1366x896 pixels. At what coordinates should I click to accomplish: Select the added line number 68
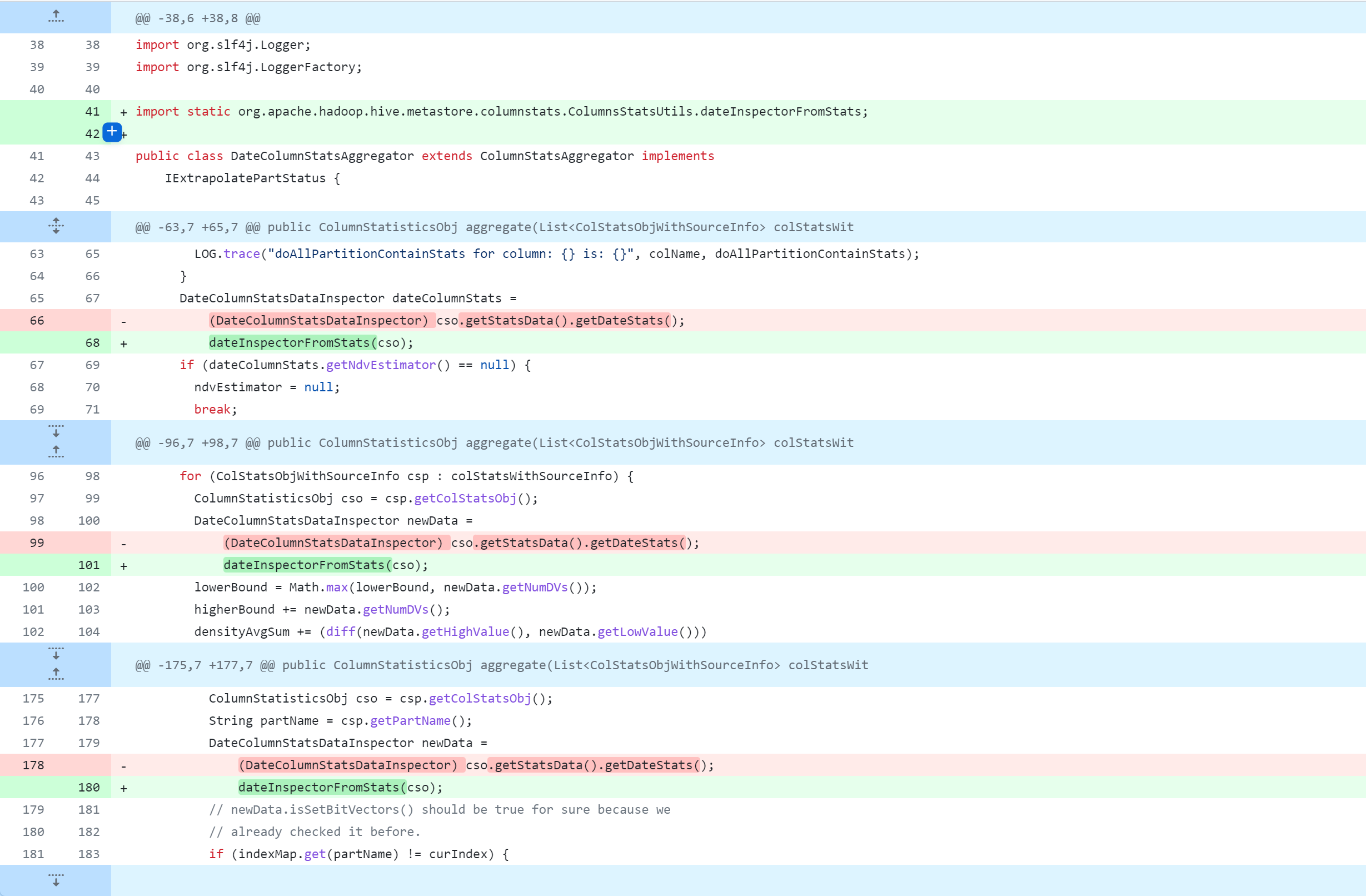point(92,343)
